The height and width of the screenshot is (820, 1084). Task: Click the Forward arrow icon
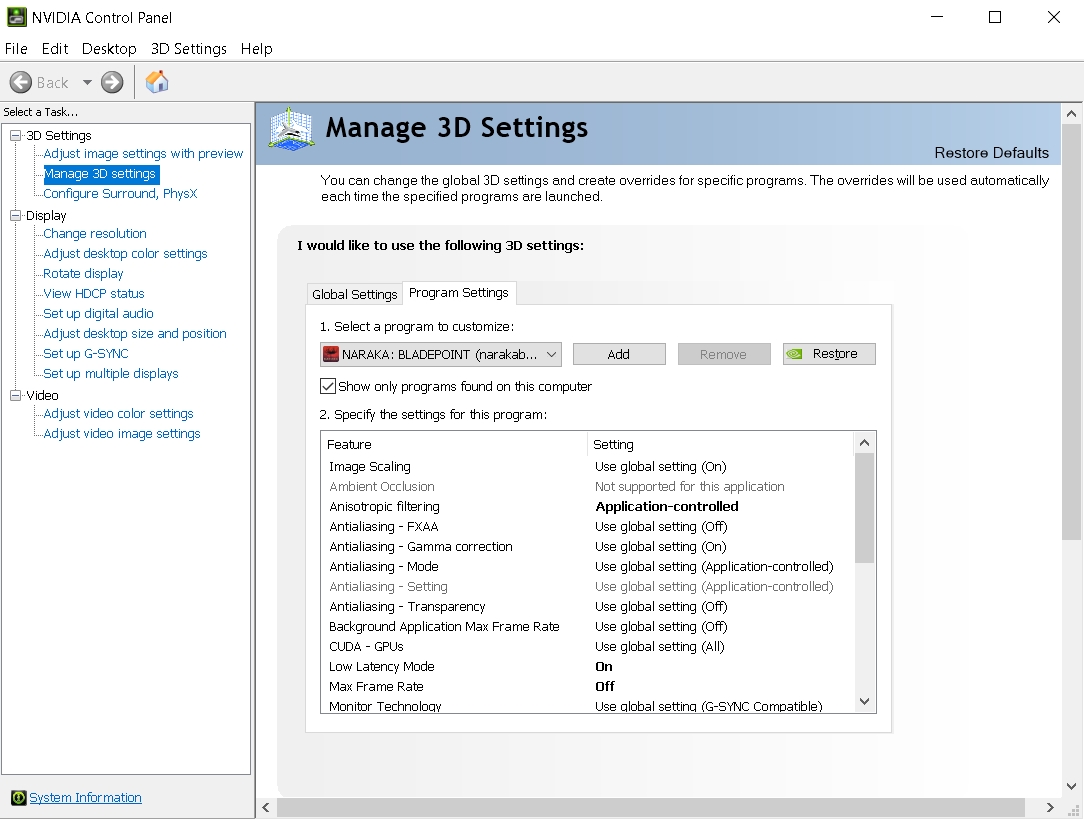pyautogui.click(x=112, y=82)
